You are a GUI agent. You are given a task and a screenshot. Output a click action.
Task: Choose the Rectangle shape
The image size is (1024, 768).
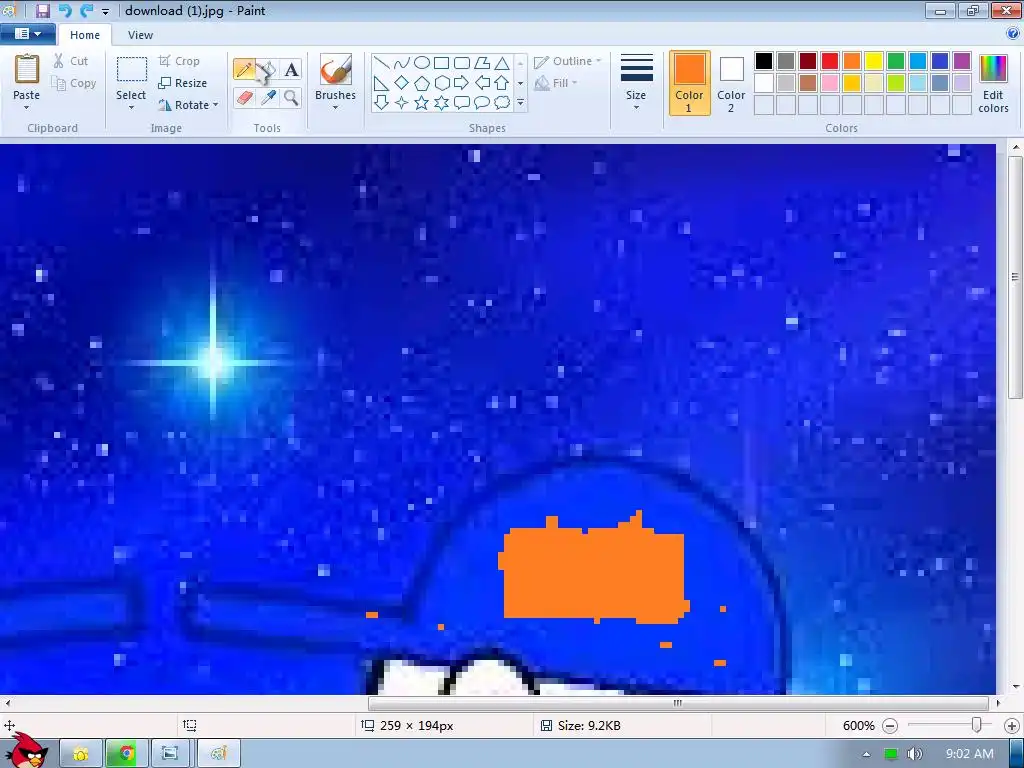click(442, 63)
